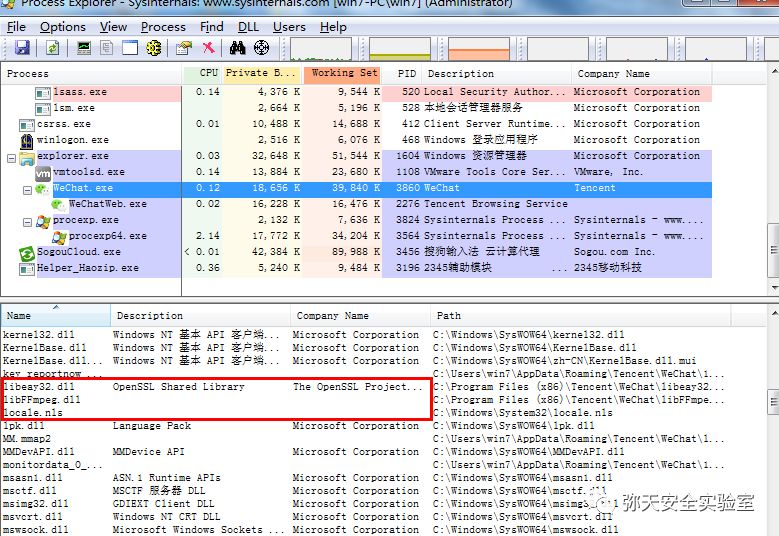
Task: Collapse the WeChat.exe process tree
Action: tap(27, 190)
